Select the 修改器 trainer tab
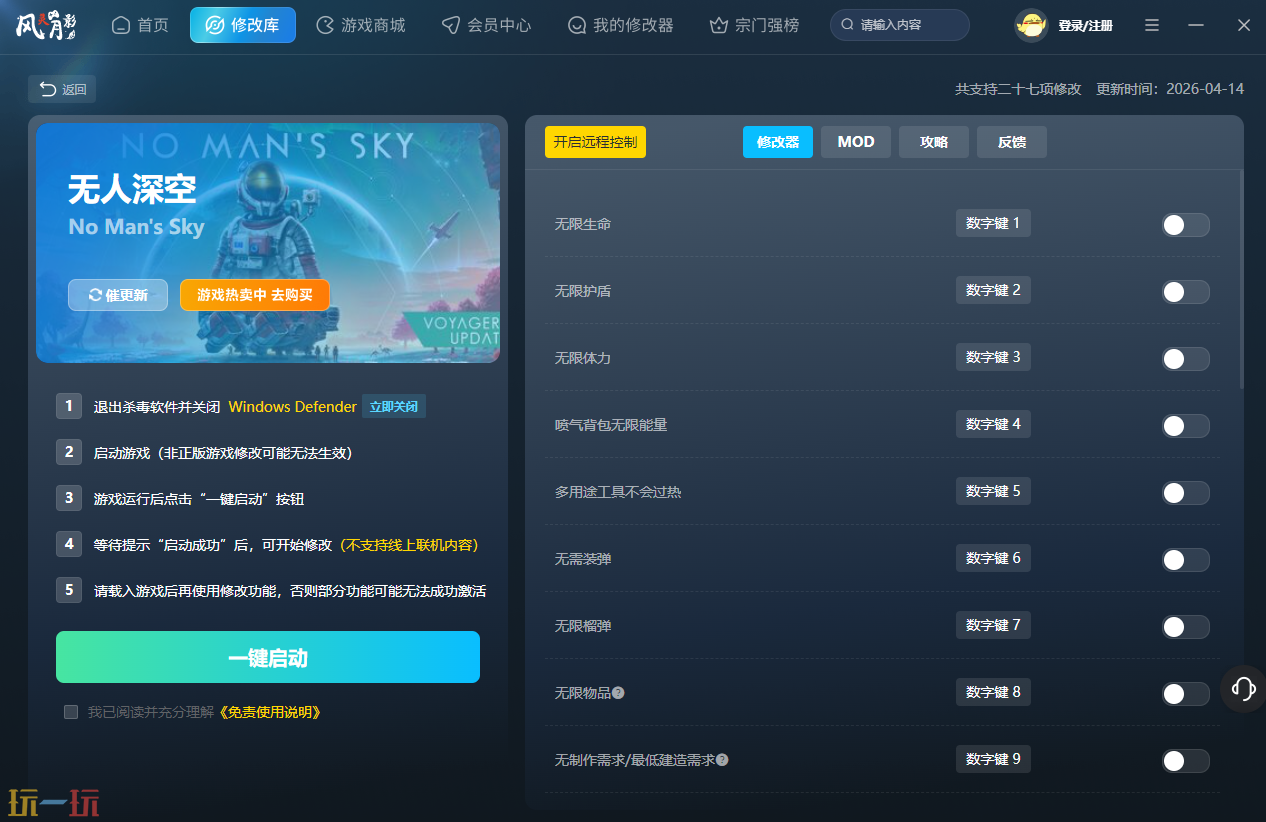Screen dimensions: 1266x822 tap(778, 142)
